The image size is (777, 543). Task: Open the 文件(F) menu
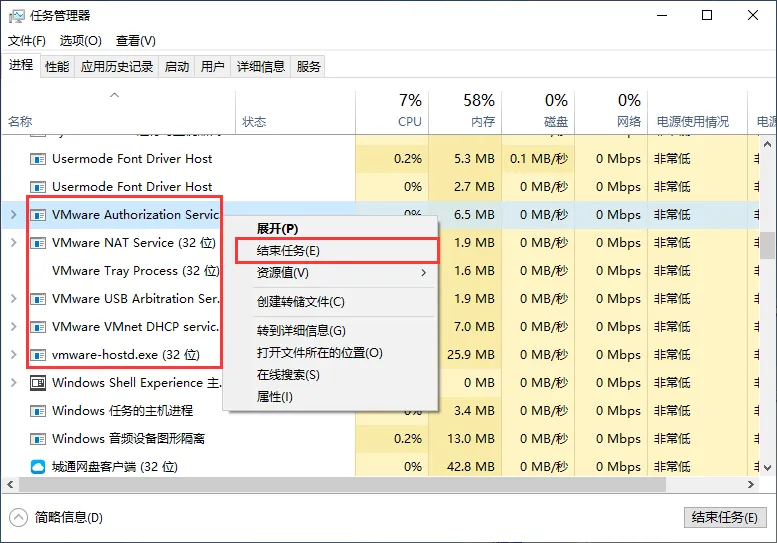pyautogui.click(x=27, y=41)
